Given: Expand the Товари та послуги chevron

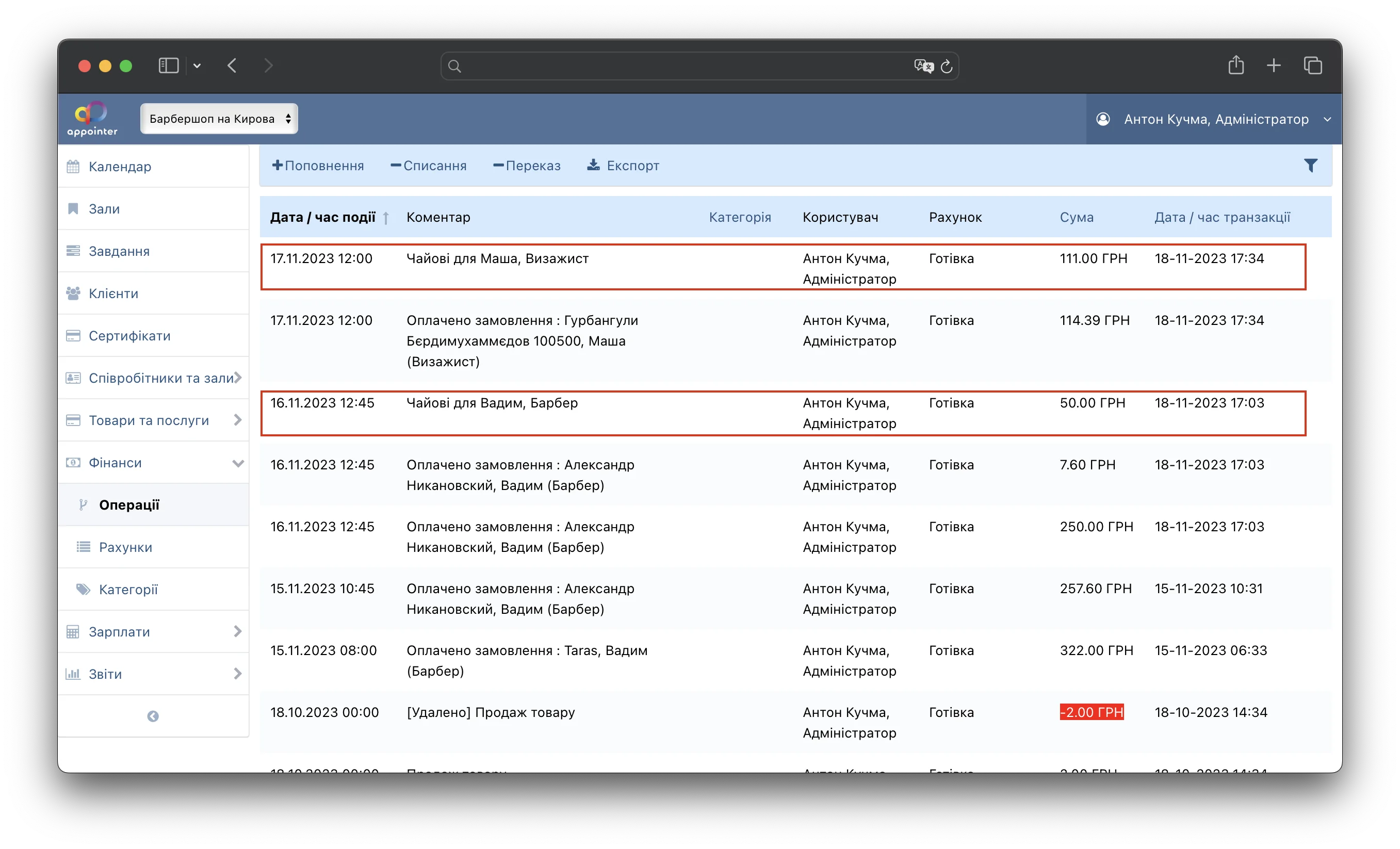Looking at the screenshot, I should point(238,420).
